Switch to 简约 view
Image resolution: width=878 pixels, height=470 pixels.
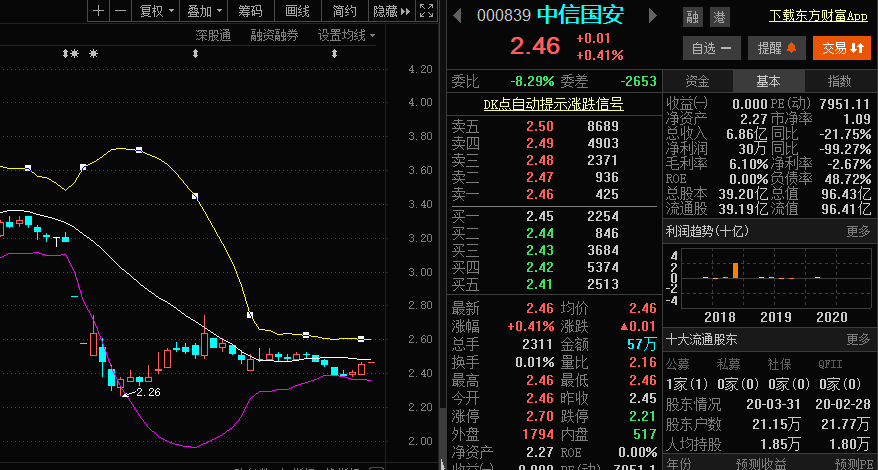pos(344,11)
